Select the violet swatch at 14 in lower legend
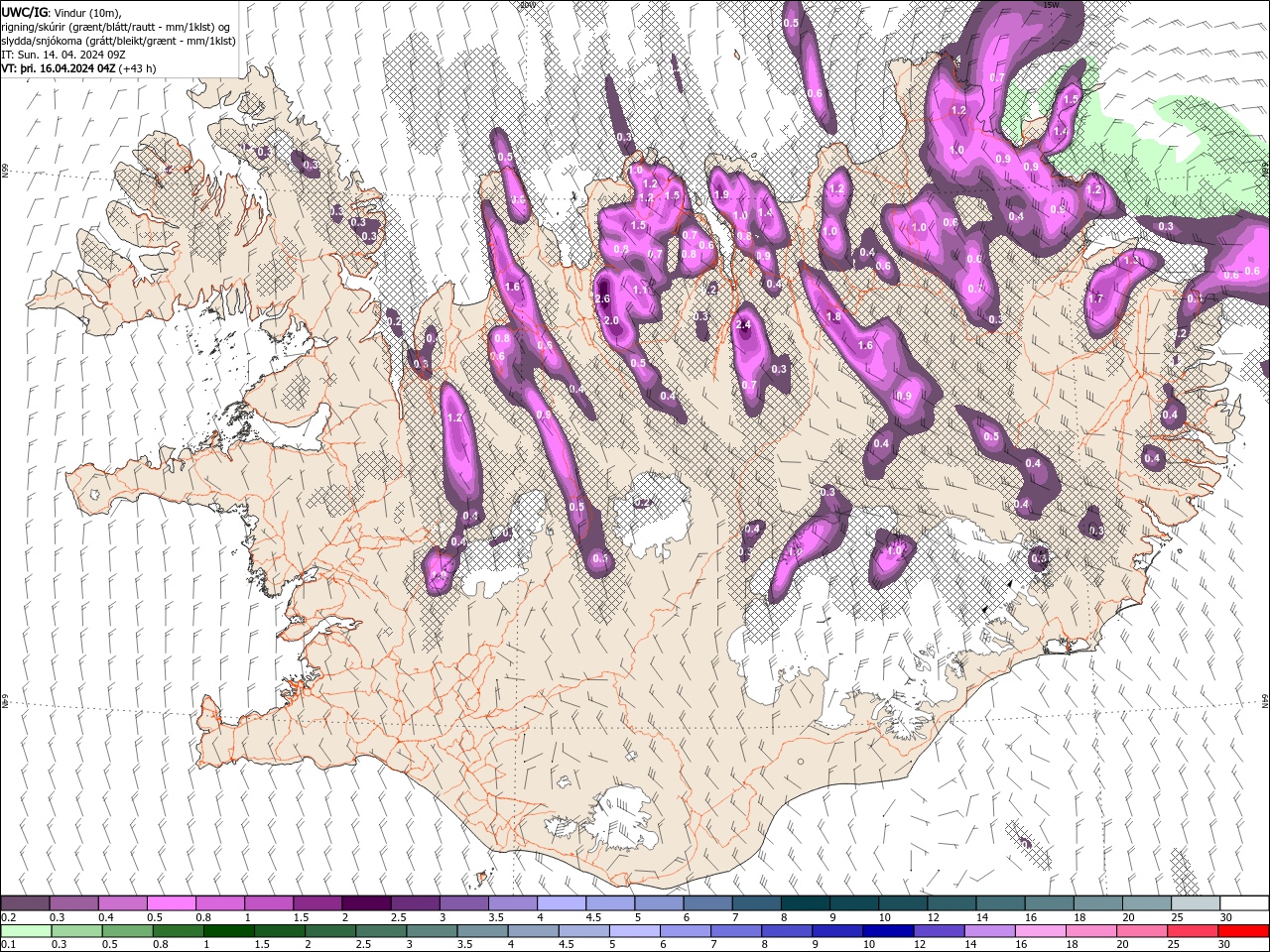This screenshot has width=1270, height=952. [x=988, y=931]
